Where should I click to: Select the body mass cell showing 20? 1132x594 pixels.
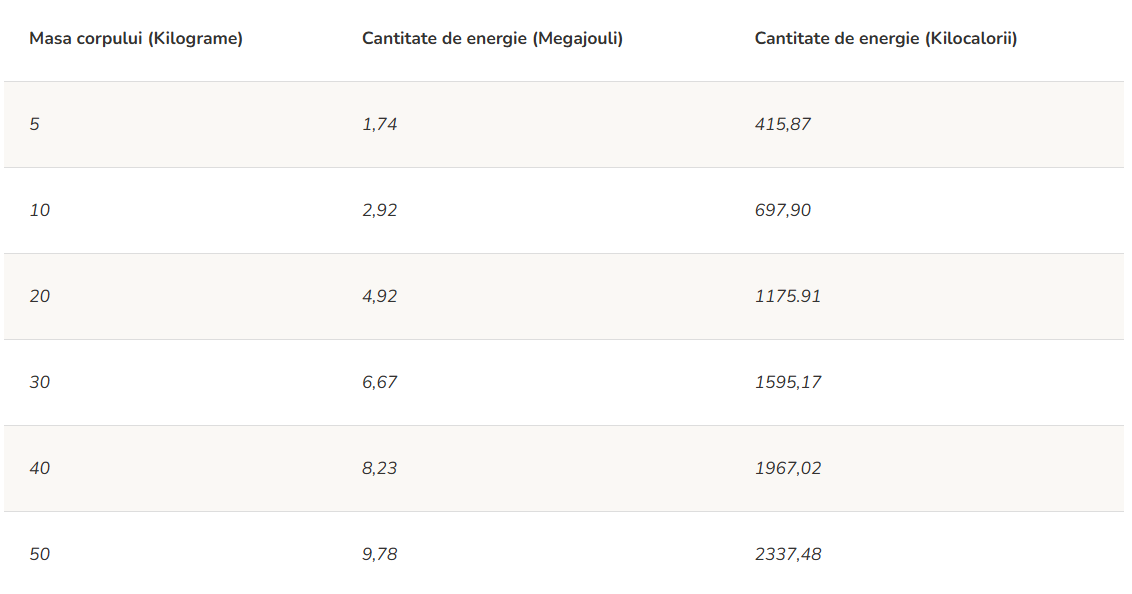40,297
